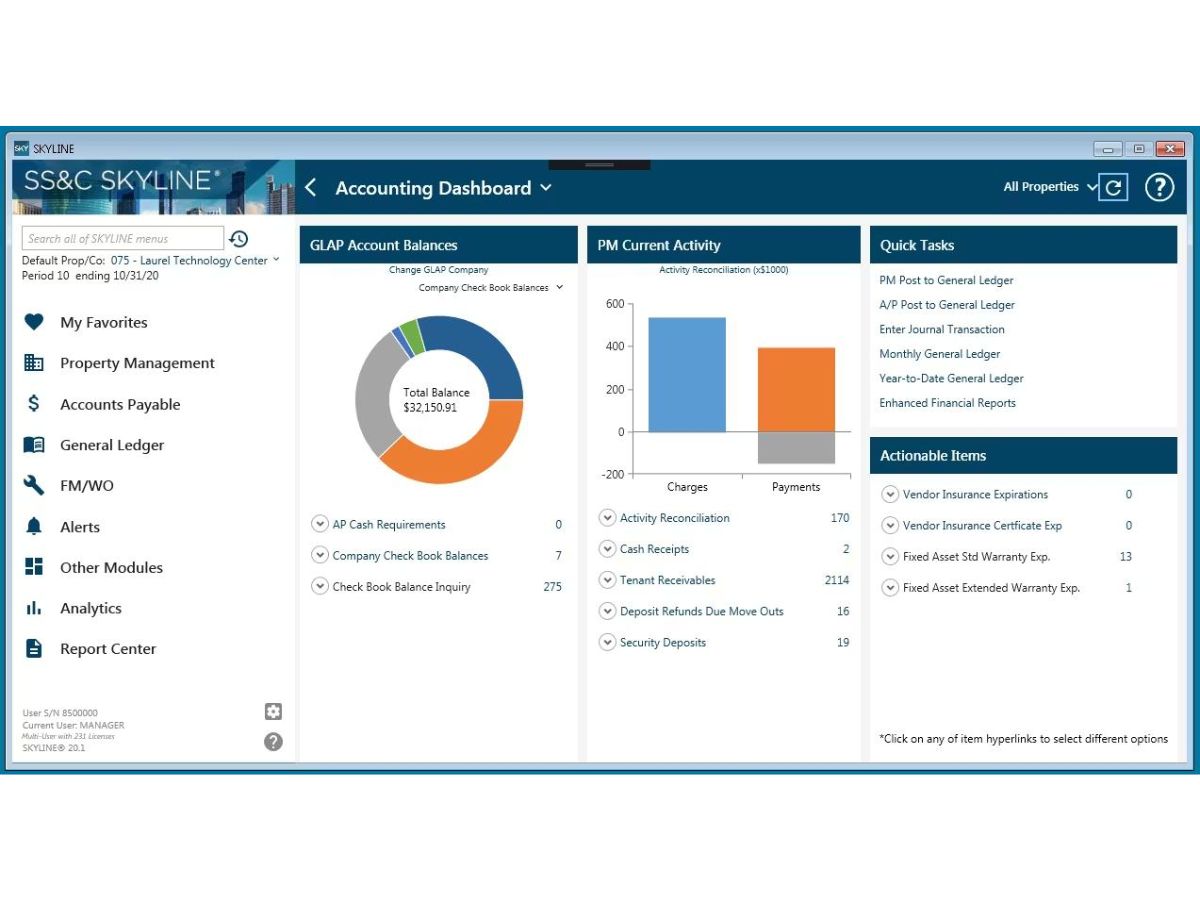This screenshot has width=1200, height=900.
Task: Click the Property Management building icon
Action: [x=34, y=363]
